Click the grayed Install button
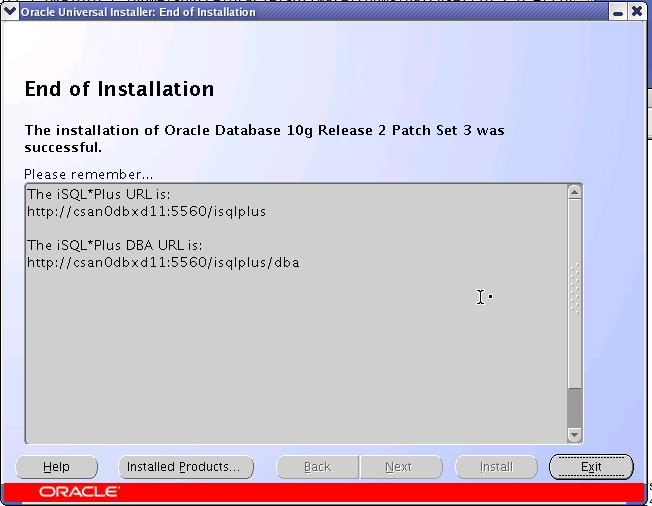 pos(496,467)
